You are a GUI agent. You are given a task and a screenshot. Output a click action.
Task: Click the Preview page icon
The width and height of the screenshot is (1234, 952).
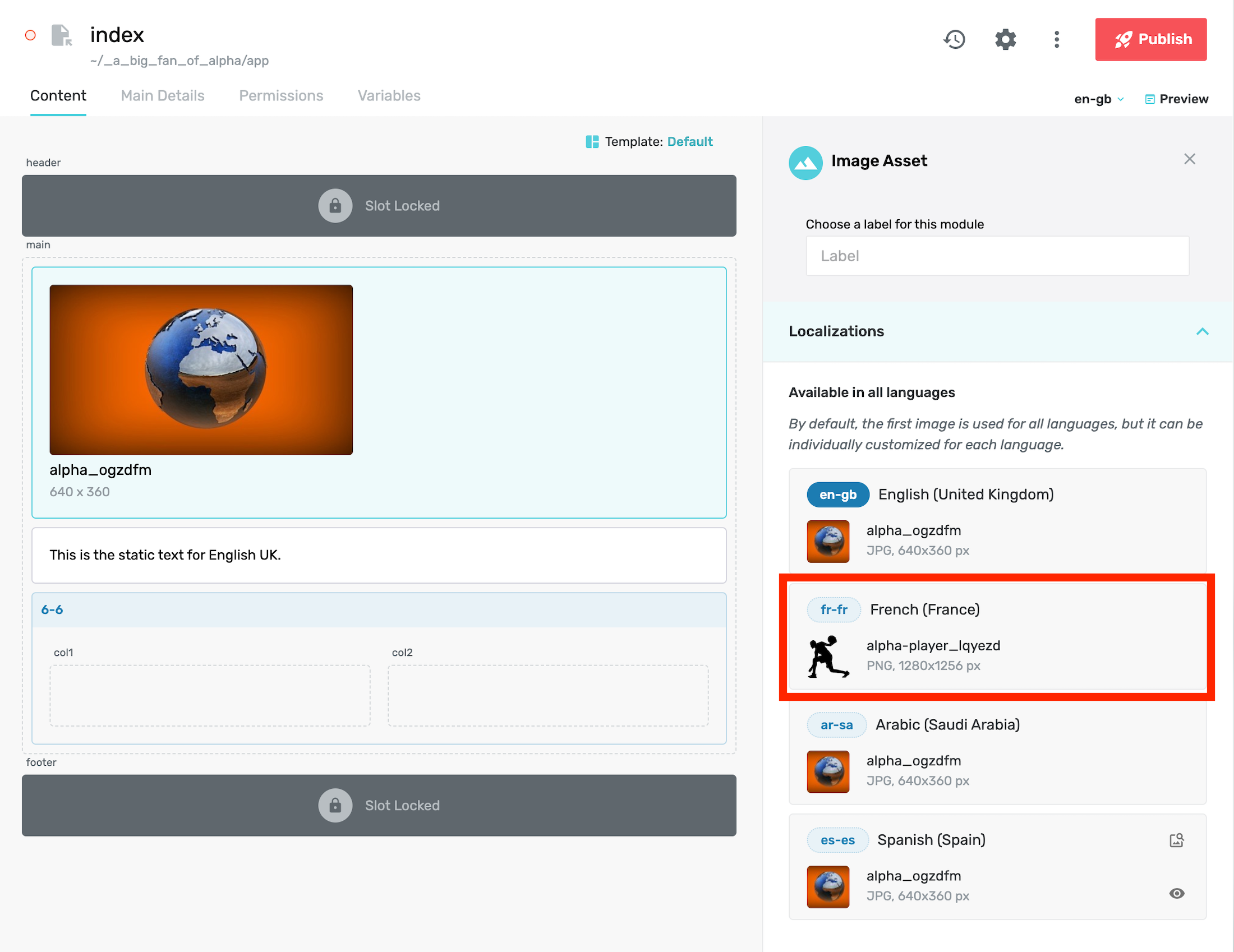1150,99
